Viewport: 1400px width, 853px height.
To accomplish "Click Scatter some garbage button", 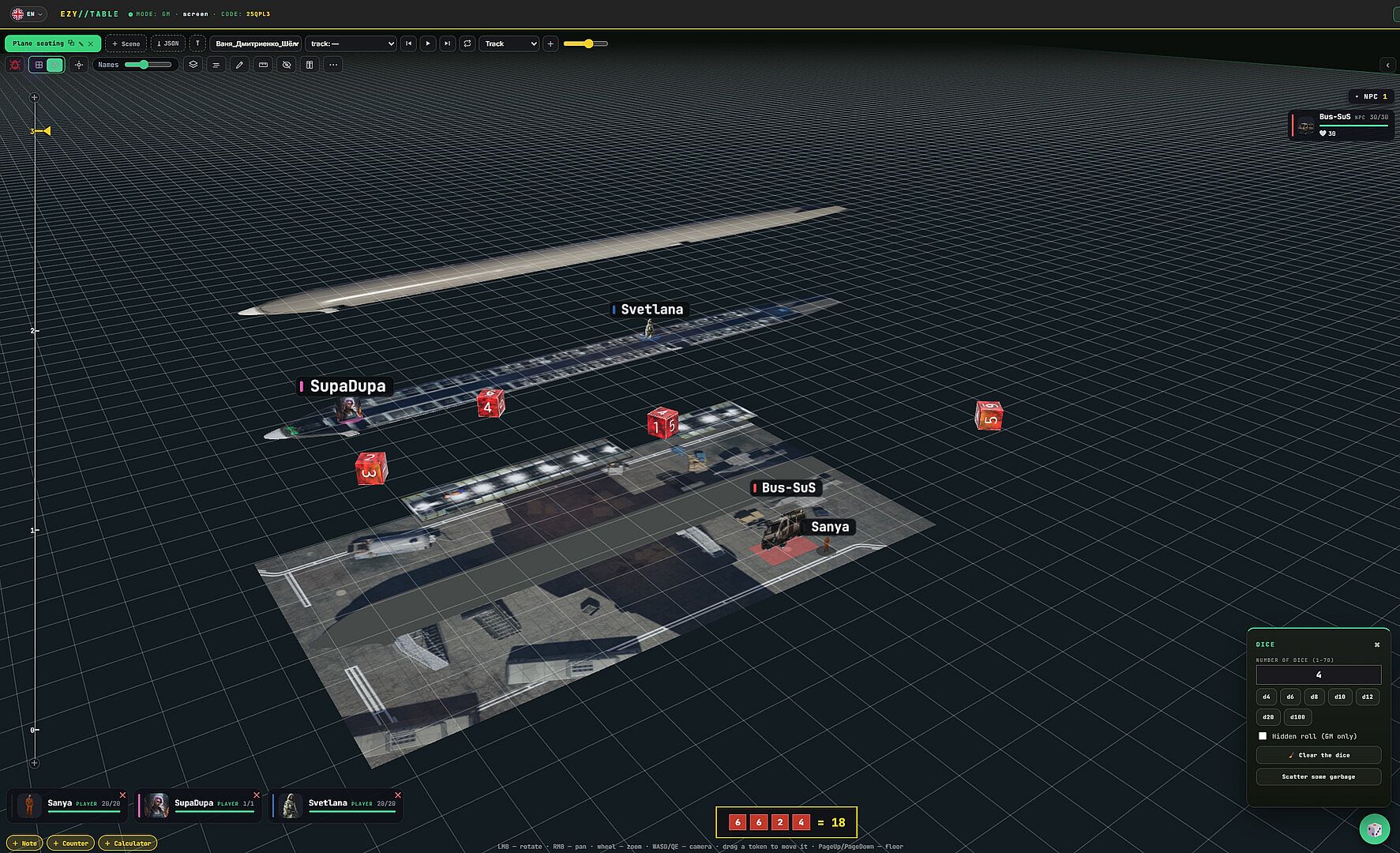I will point(1319,776).
